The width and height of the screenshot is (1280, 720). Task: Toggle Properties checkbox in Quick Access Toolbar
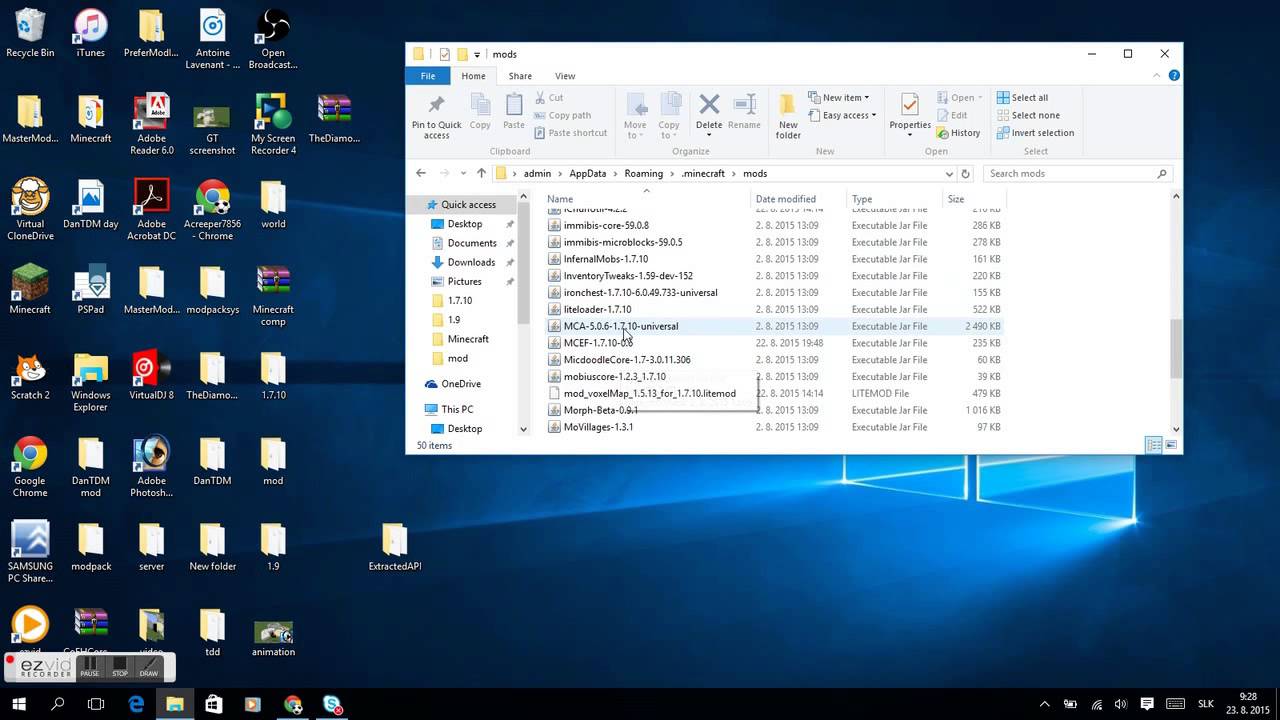click(x=445, y=54)
